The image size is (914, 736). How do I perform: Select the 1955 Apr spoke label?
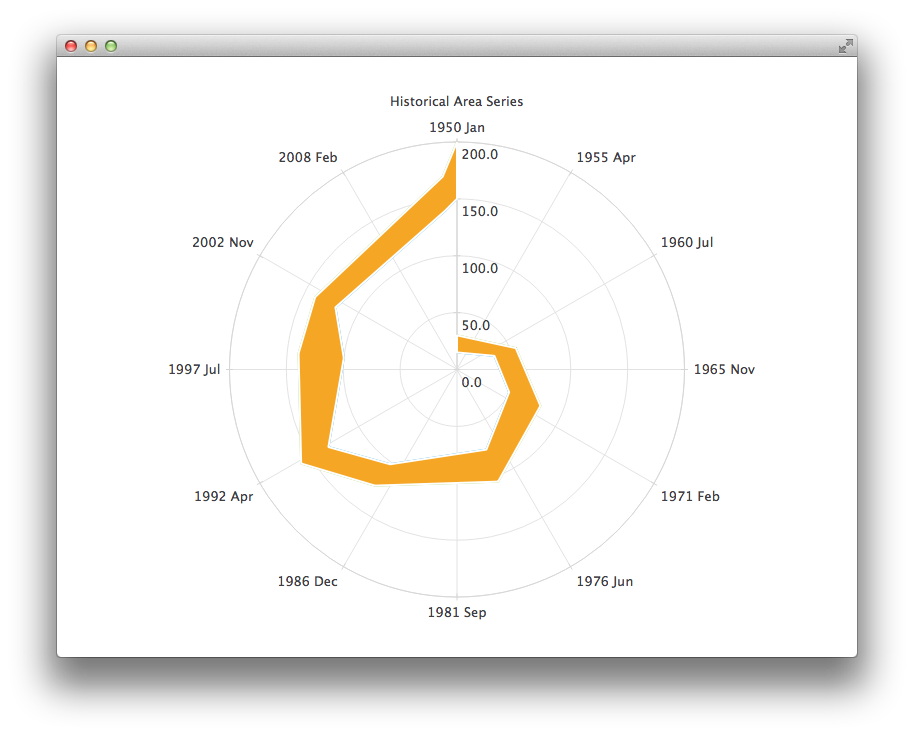coord(606,157)
